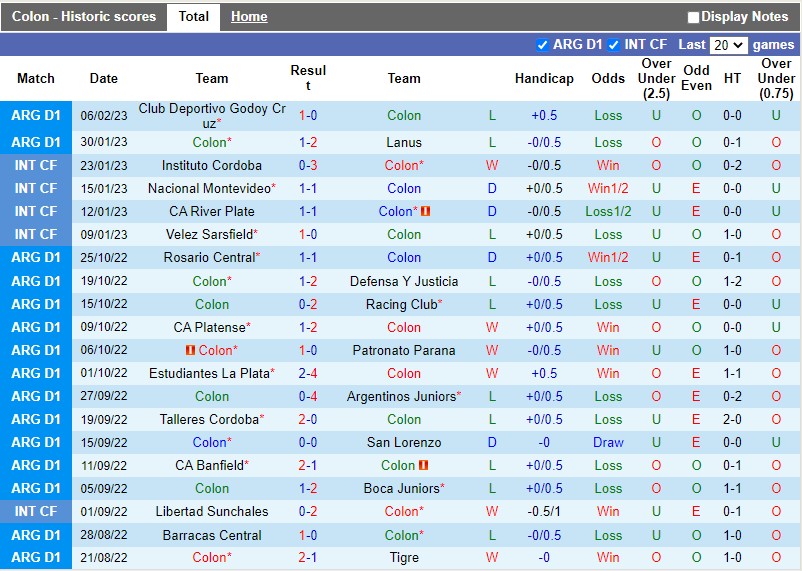This screenshot has height=571, width=802.
Task: Toggle the Display Notes checkbox
Action: pos(694,17)
